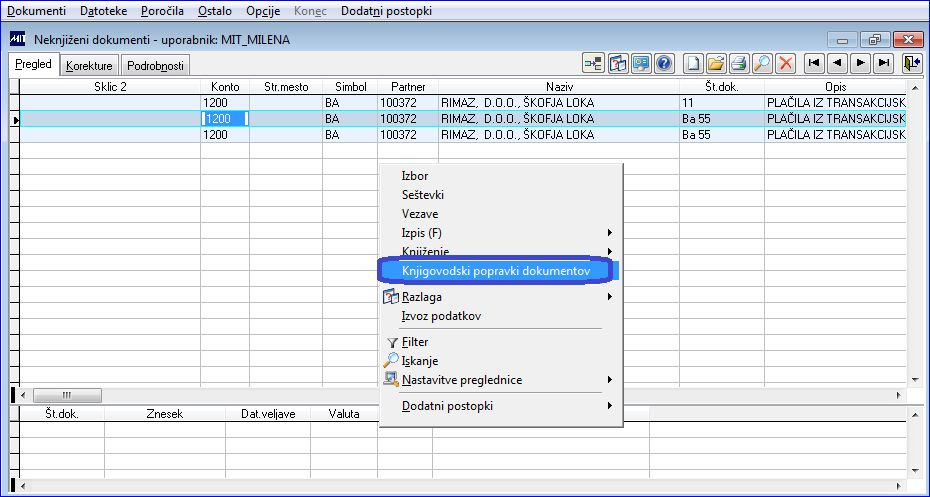Click the Simbol column header
The width and height of the screenshot is (930, 497).
click(350, 87)
